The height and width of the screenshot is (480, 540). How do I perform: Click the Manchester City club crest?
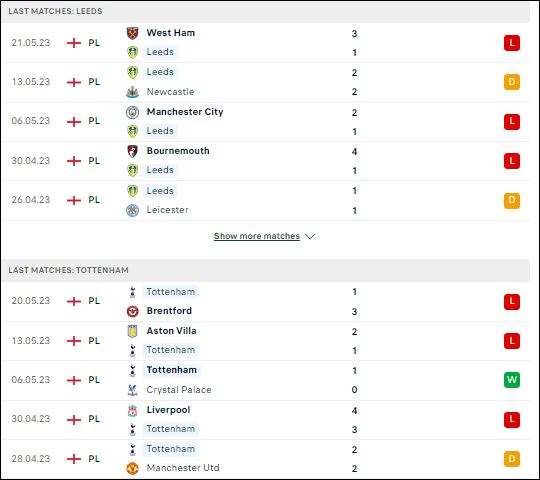coord(133,112)
